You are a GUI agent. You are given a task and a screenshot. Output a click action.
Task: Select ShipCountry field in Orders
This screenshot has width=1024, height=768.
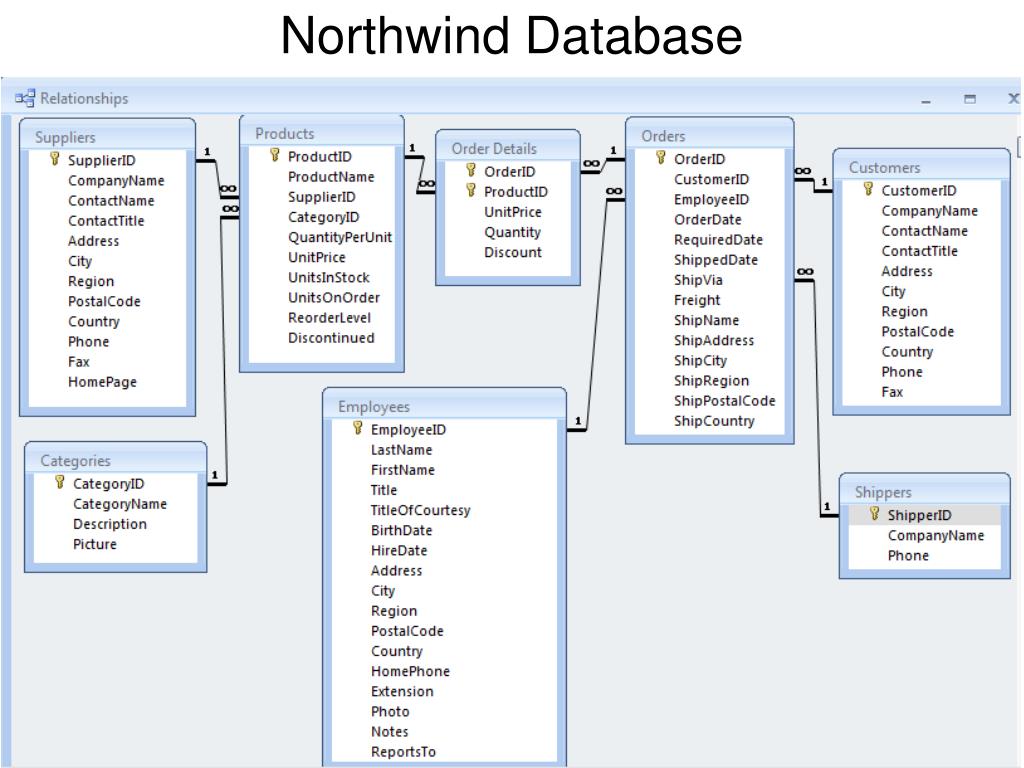pyautogui.click(x=714, y=421)
